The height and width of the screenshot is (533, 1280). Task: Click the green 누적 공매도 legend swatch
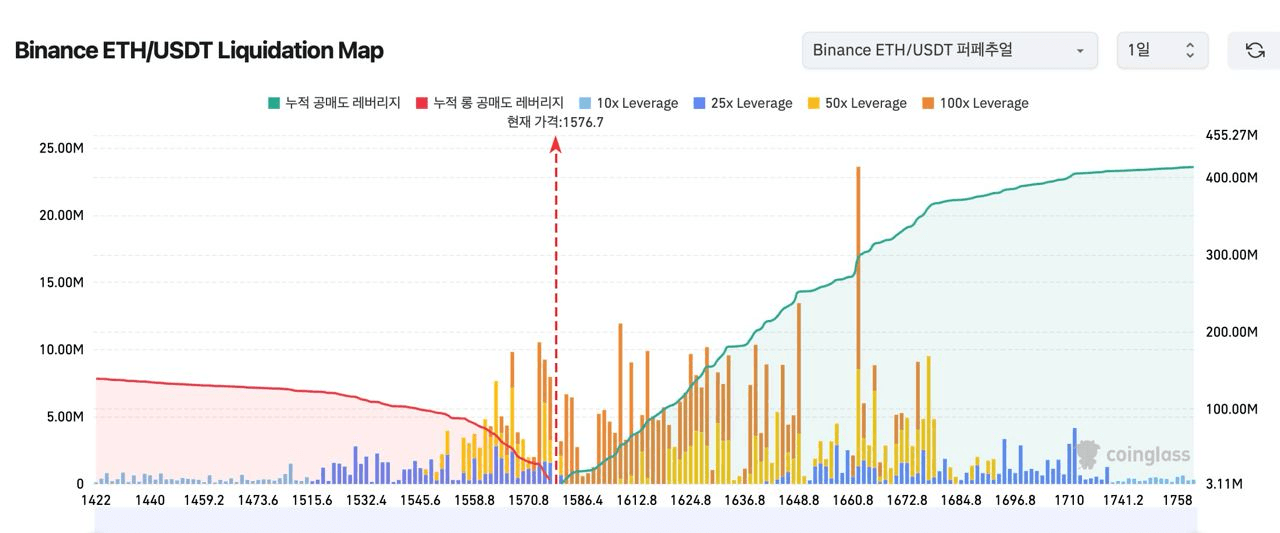(273, 103)
